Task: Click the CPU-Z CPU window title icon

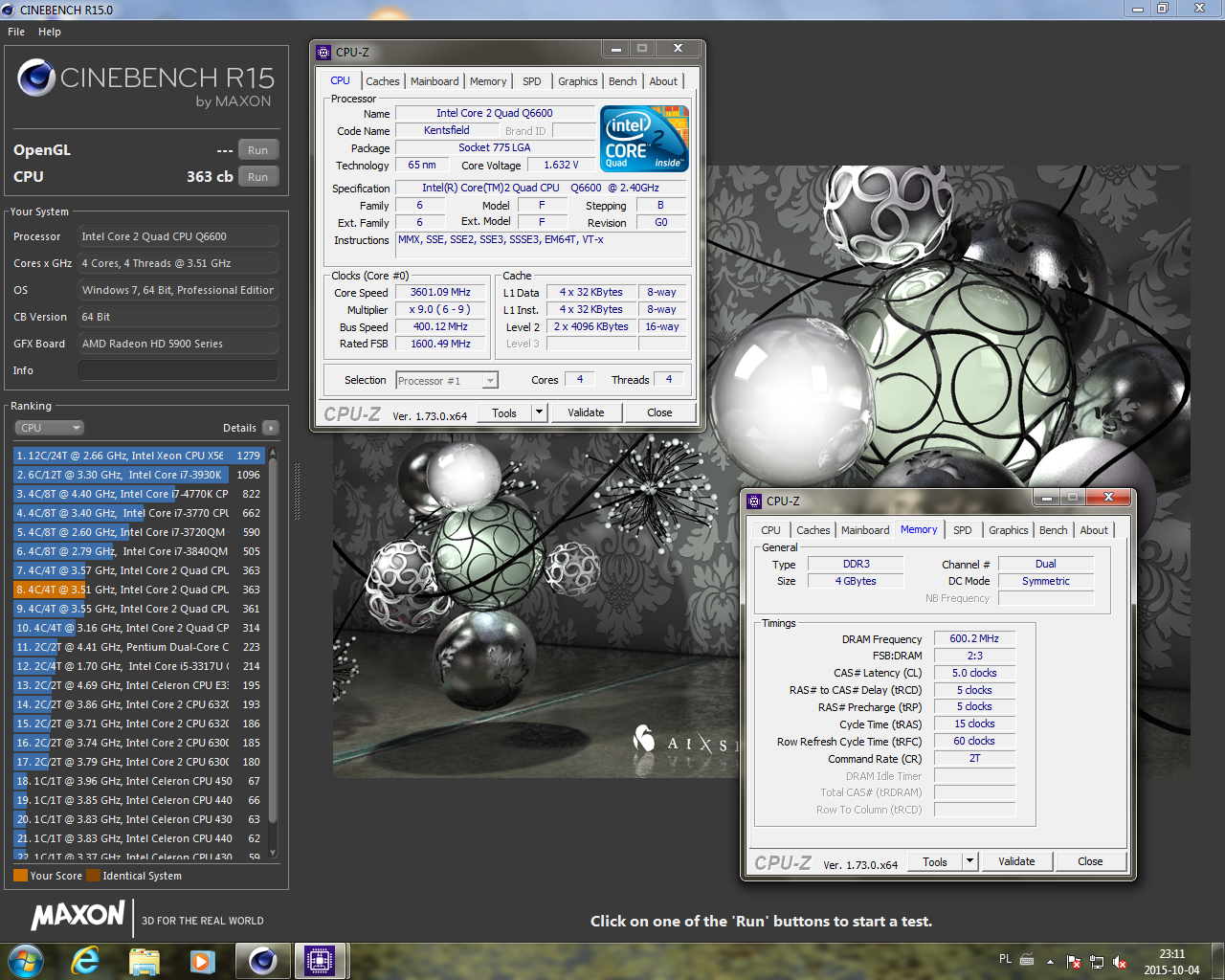Action: tap(323, 53)
